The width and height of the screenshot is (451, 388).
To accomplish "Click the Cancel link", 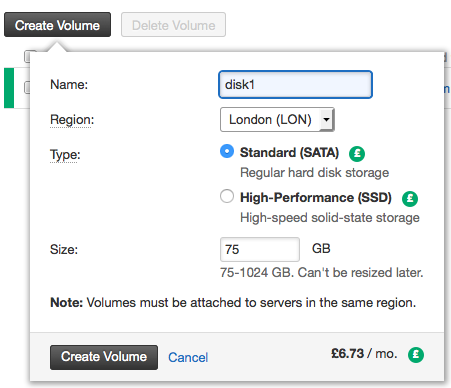I will coord(188,357).
